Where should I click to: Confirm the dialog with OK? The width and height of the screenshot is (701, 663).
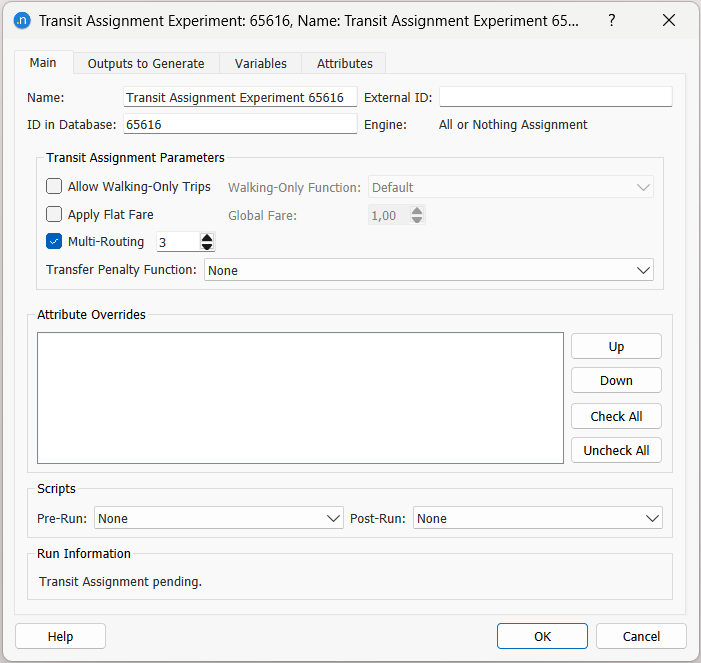[542, 636]
